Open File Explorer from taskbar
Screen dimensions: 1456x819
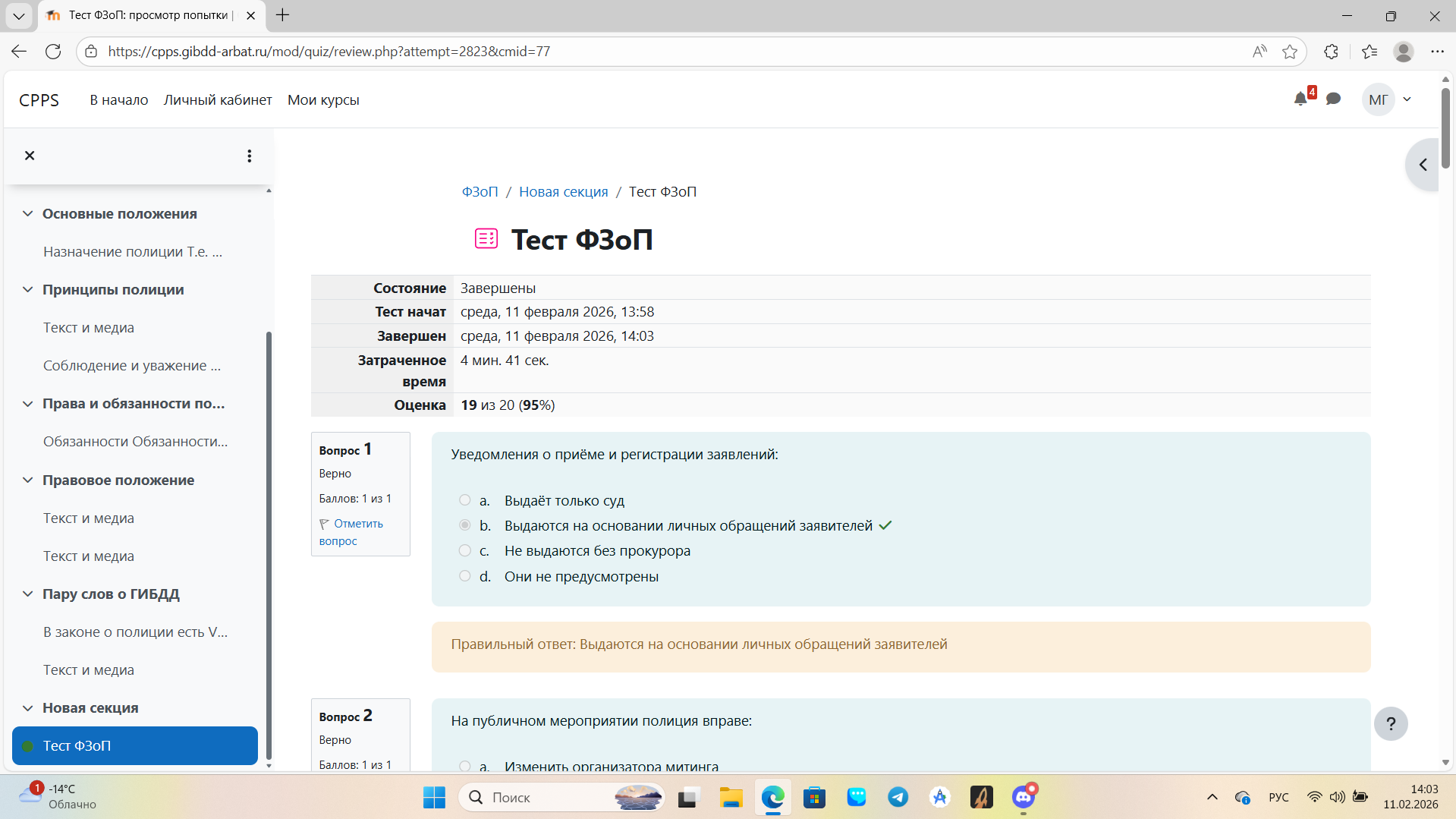tap(731, 797)
